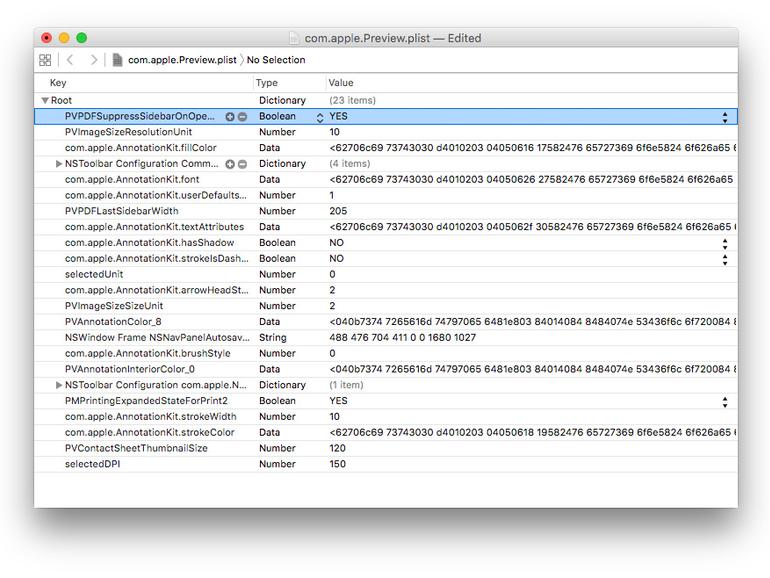
Task: Select com.apple.AnnotationKit.fillColor key
Action: pos(140,148)
